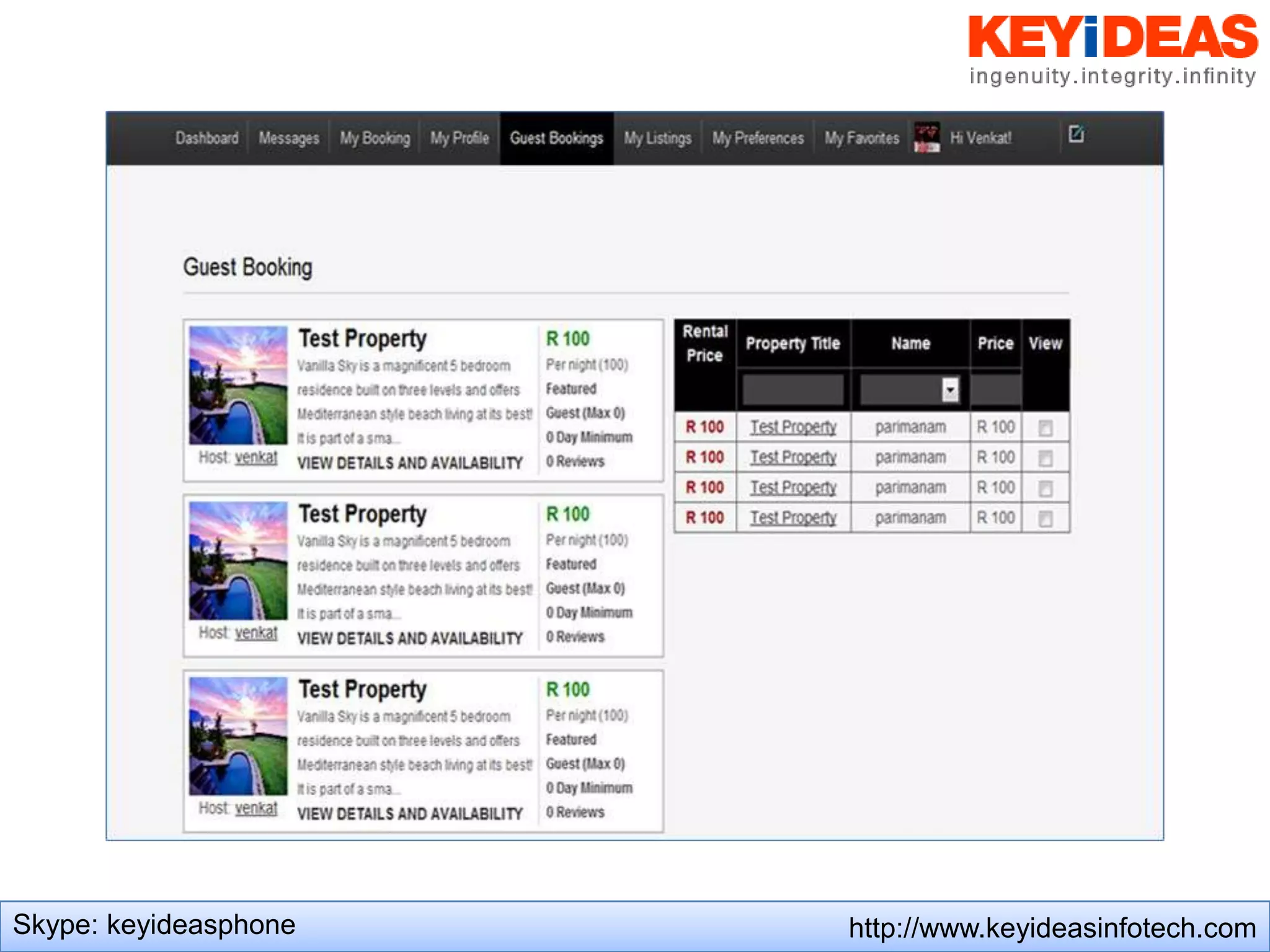Click the Skype: keyideasphone text in the footer
This screenshot has height=952, width=1270.
click(x=154, y=925)
